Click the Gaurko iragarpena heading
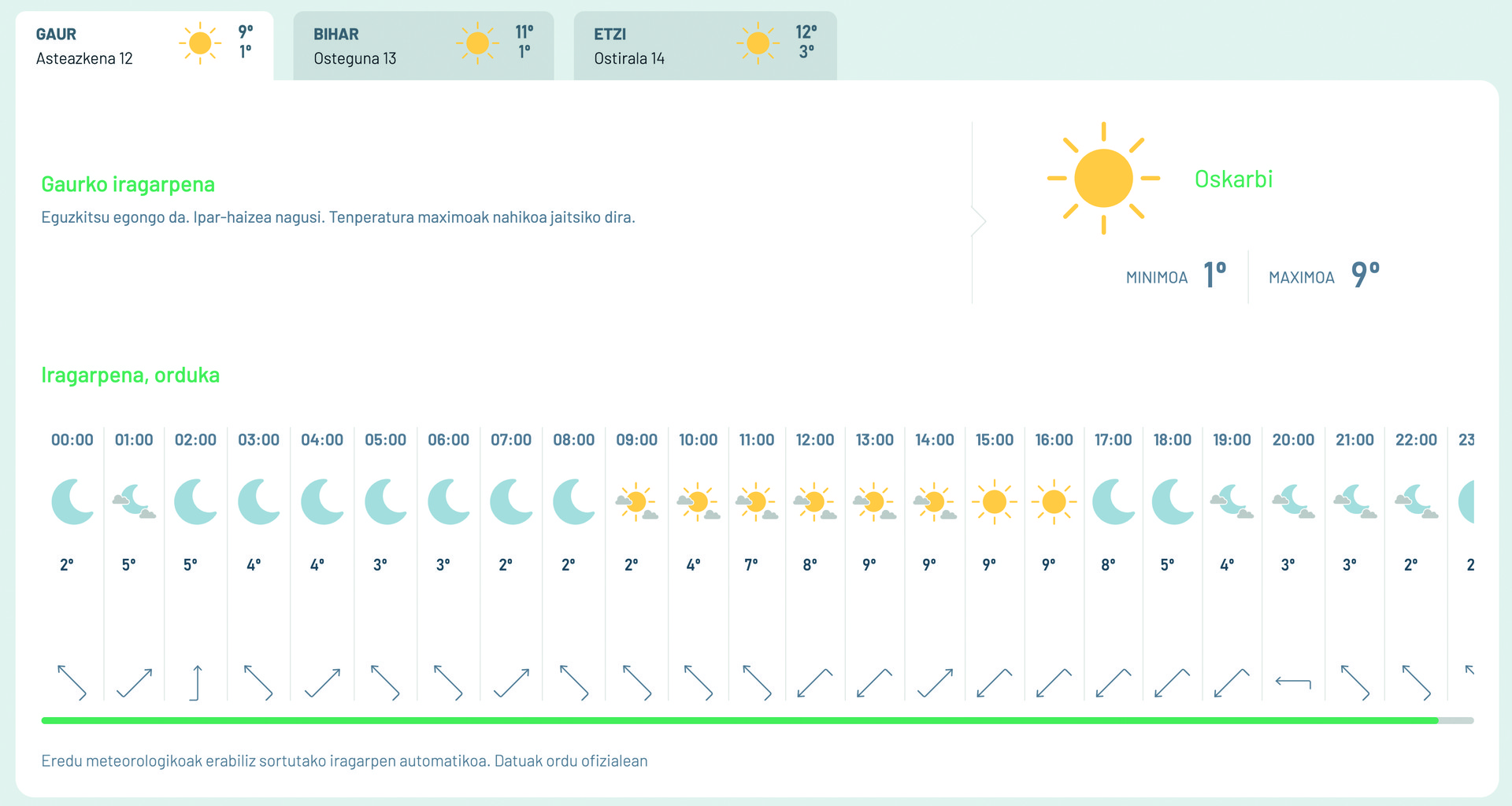 (128, 184)
